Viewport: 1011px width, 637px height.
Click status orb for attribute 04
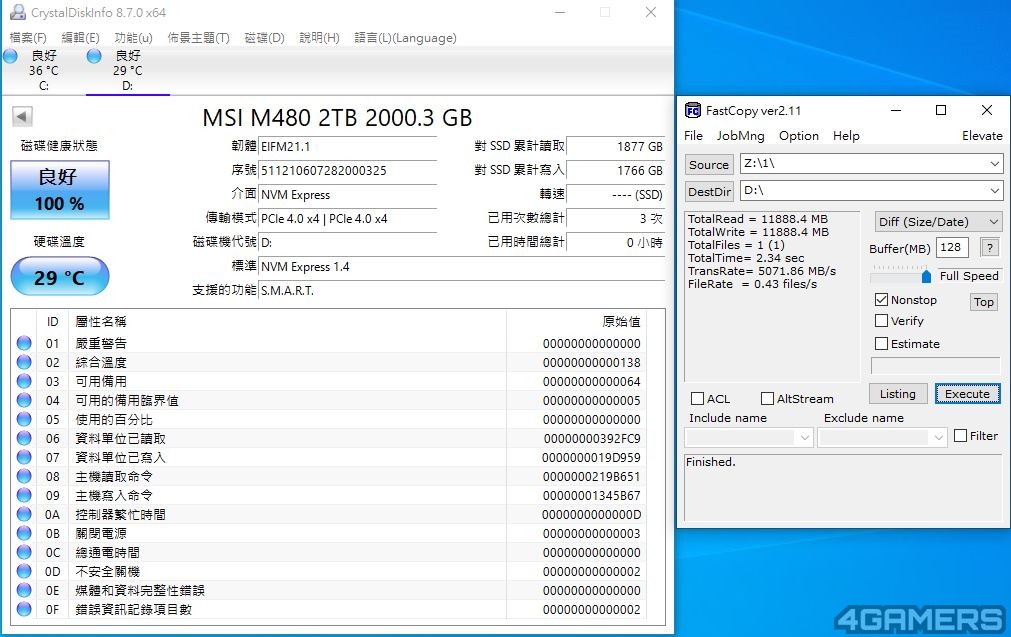[x=25, y=400]
